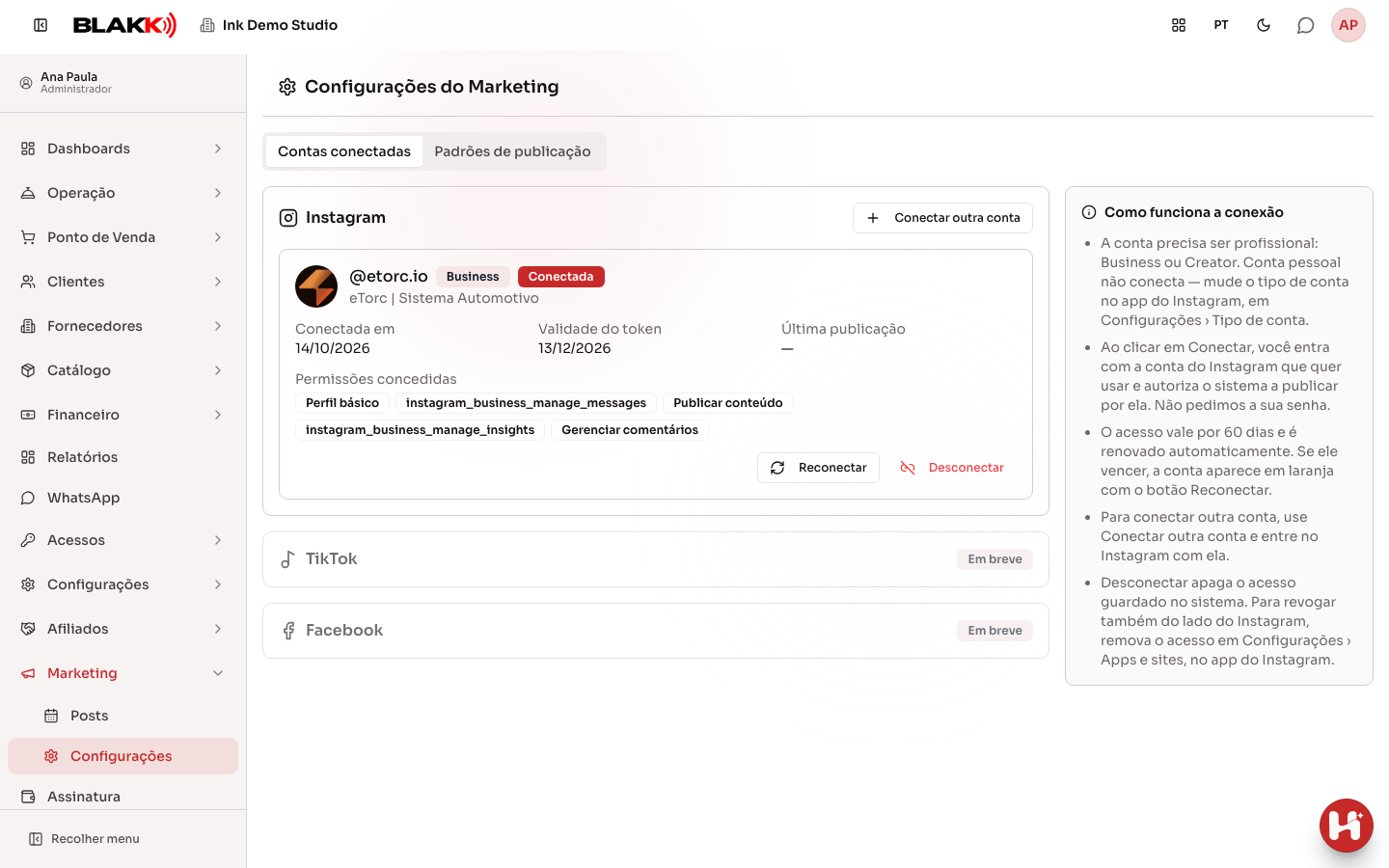Viewport: 1389px width, 868px height.
Task: Open the Afiliados sidebar item
Action: pyautogui.click(x=123, y=629)
